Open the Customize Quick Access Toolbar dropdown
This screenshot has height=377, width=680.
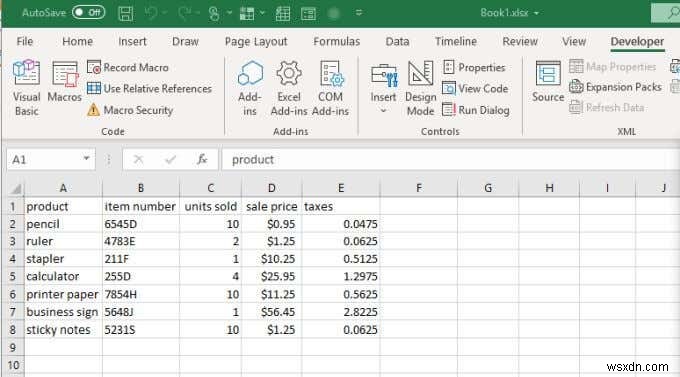tap(359, 13)
